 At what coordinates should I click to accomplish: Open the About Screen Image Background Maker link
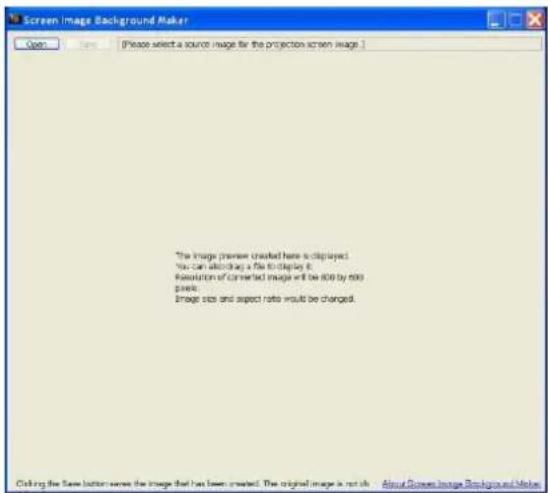coord(461,484)
